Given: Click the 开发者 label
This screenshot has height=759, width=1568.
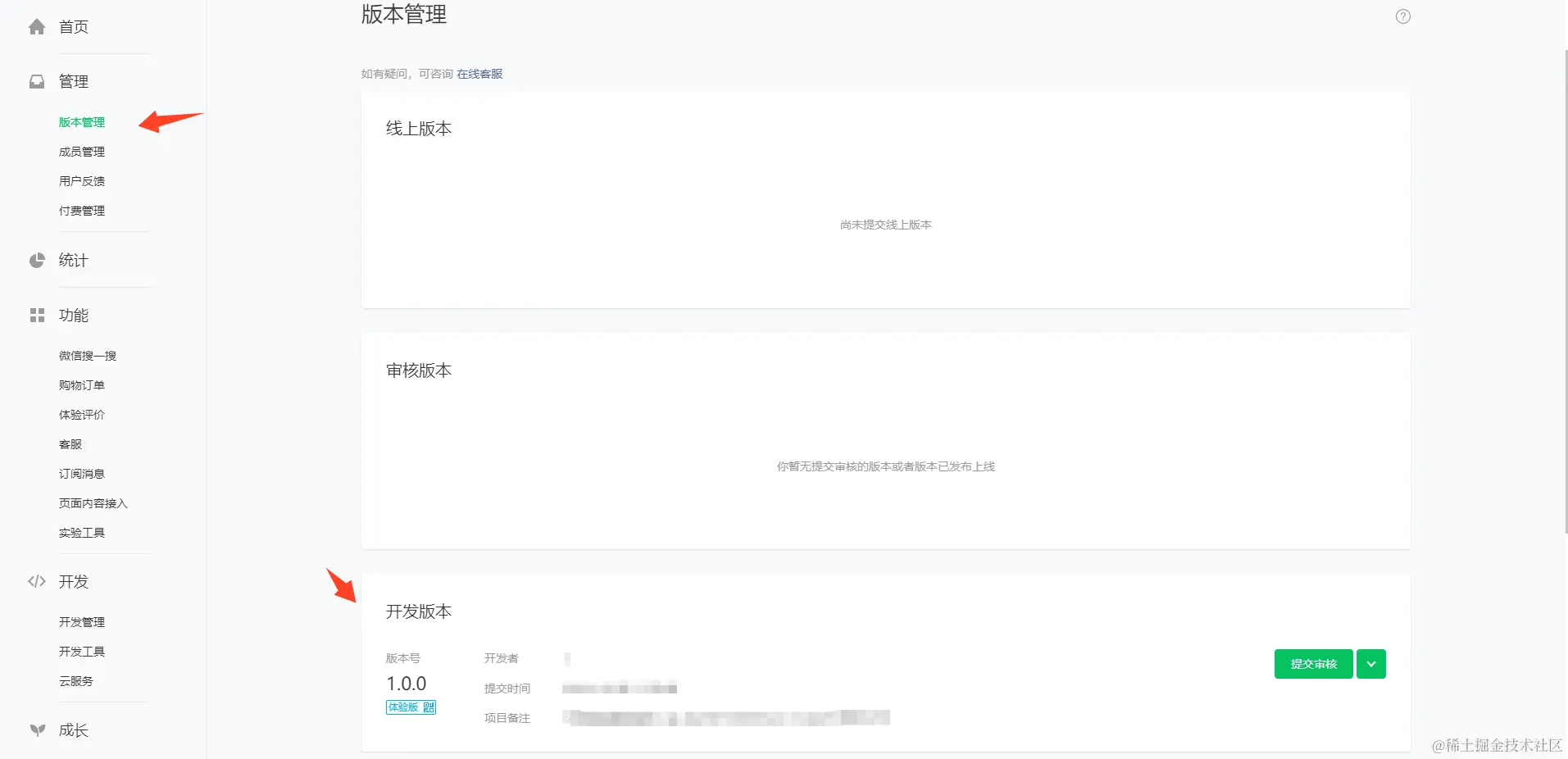Looking at the screenshot, I should coord(502,658).
